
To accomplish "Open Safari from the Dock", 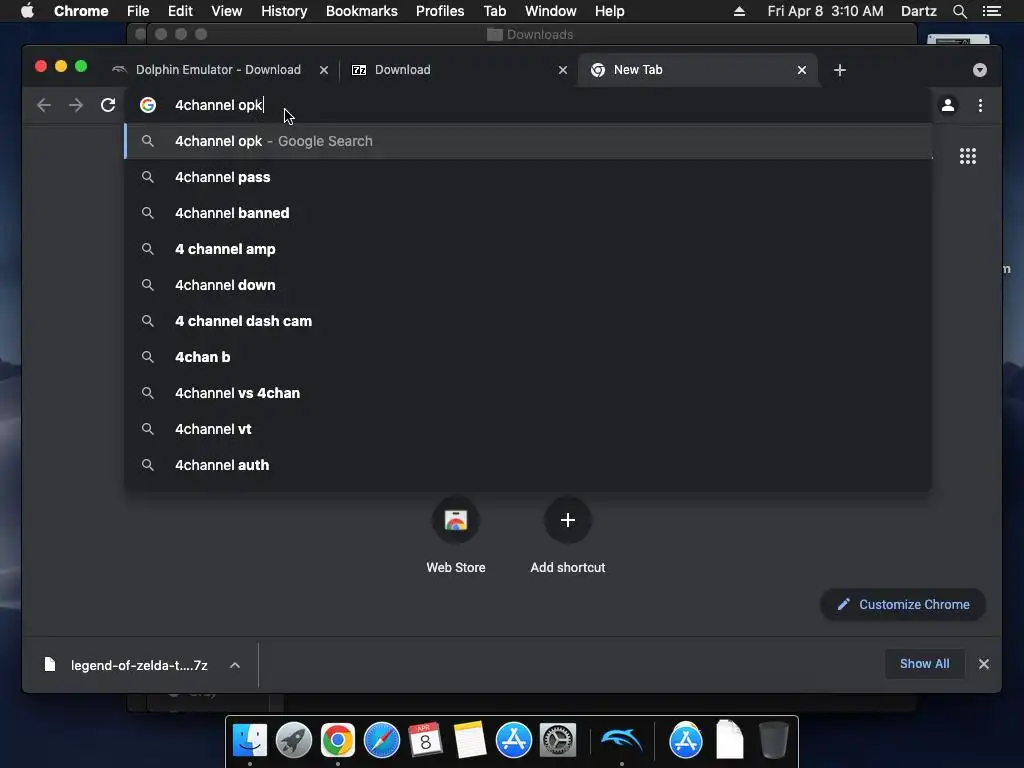I will [x=381, y=741].
